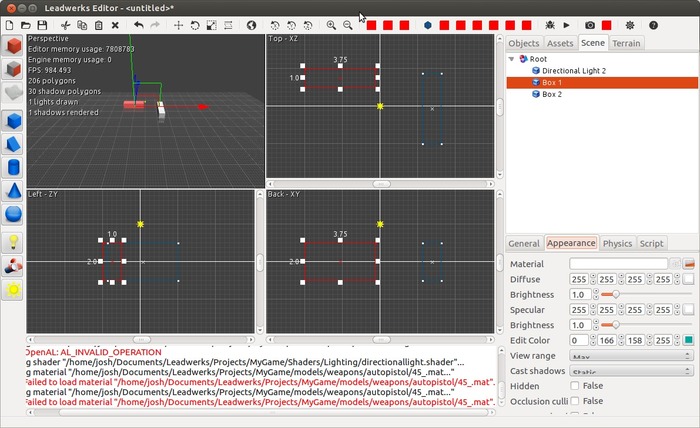The image size is (700, 428).
Task: Open the View range dropdown
Action: pyautogui.click(x=631, y=356)
